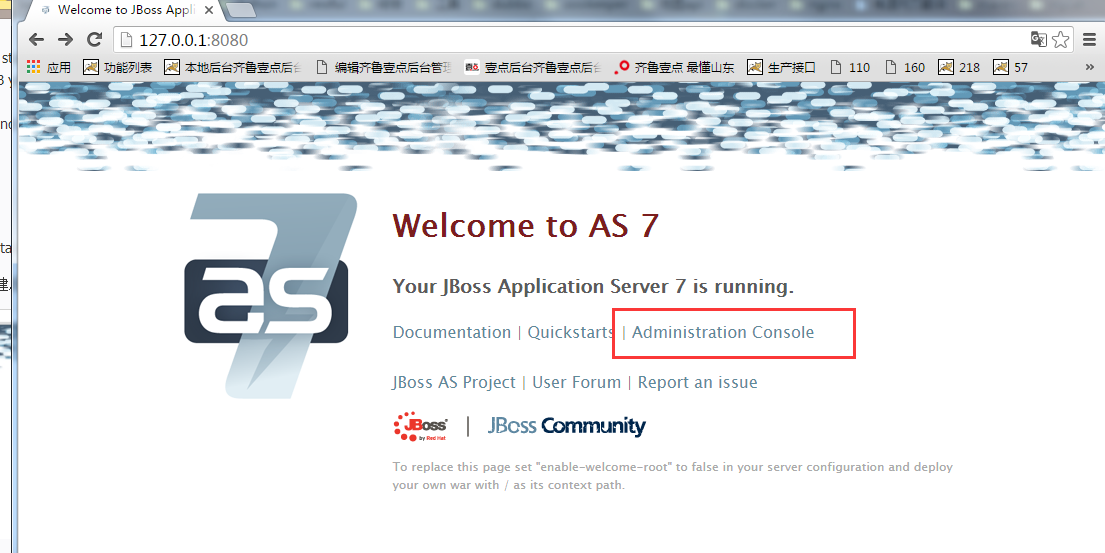Open the 壹点后台齐鲁壹点后台 bookmark
This screenshot has width=1105, height=553.
tap(533, 67)
